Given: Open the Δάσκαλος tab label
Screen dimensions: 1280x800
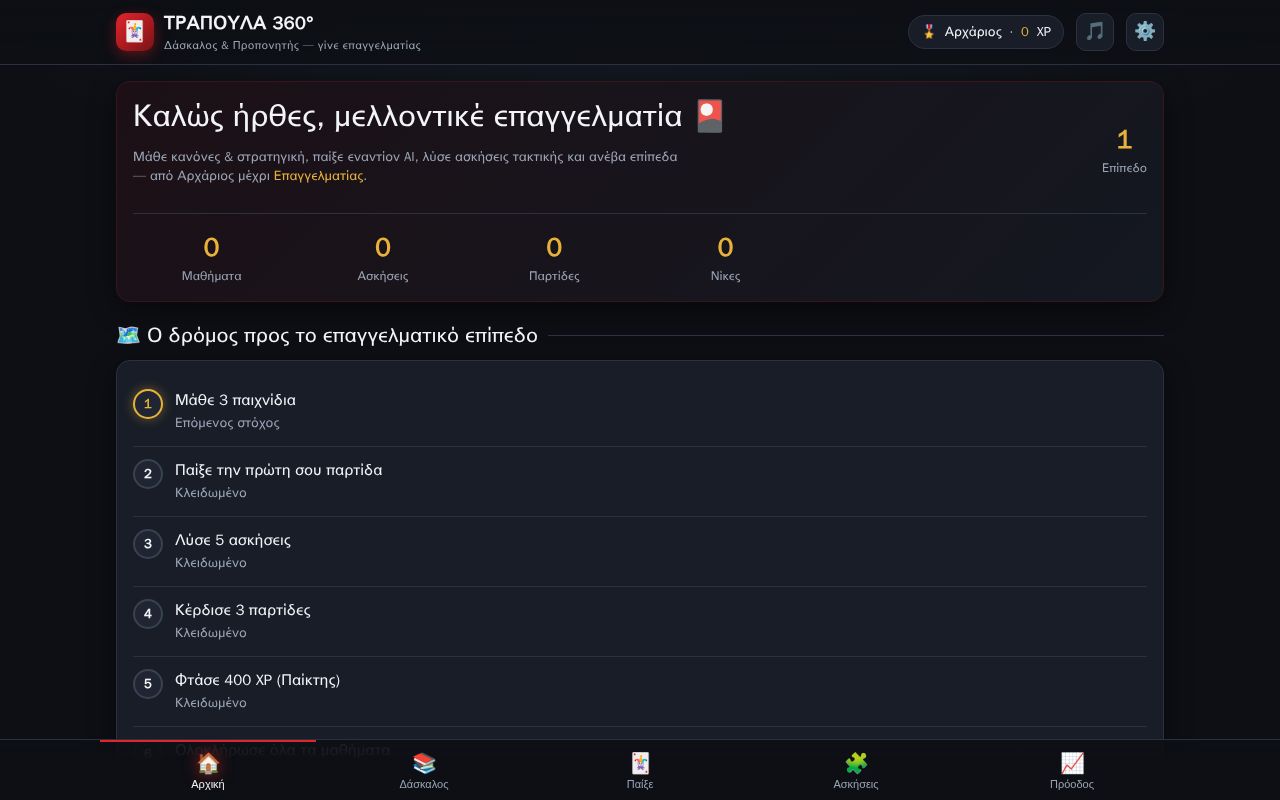Looking at the screenshot, I should tap(424, 784).
